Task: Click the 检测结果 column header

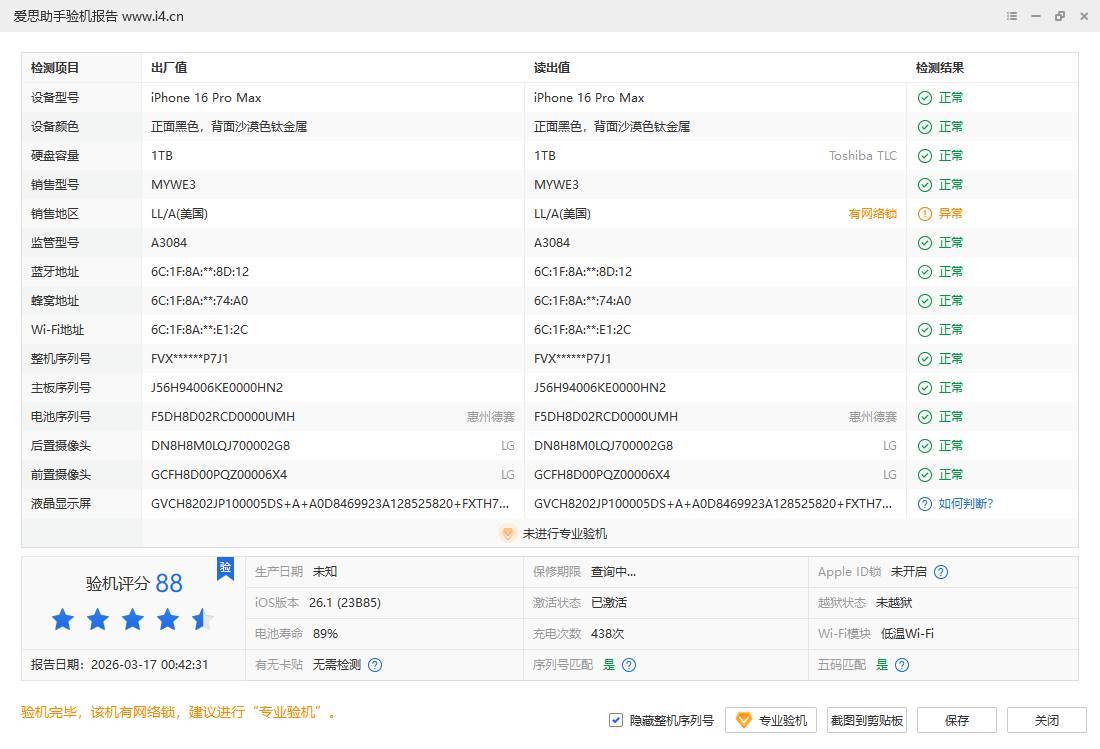Action: (x=940, y=68)
